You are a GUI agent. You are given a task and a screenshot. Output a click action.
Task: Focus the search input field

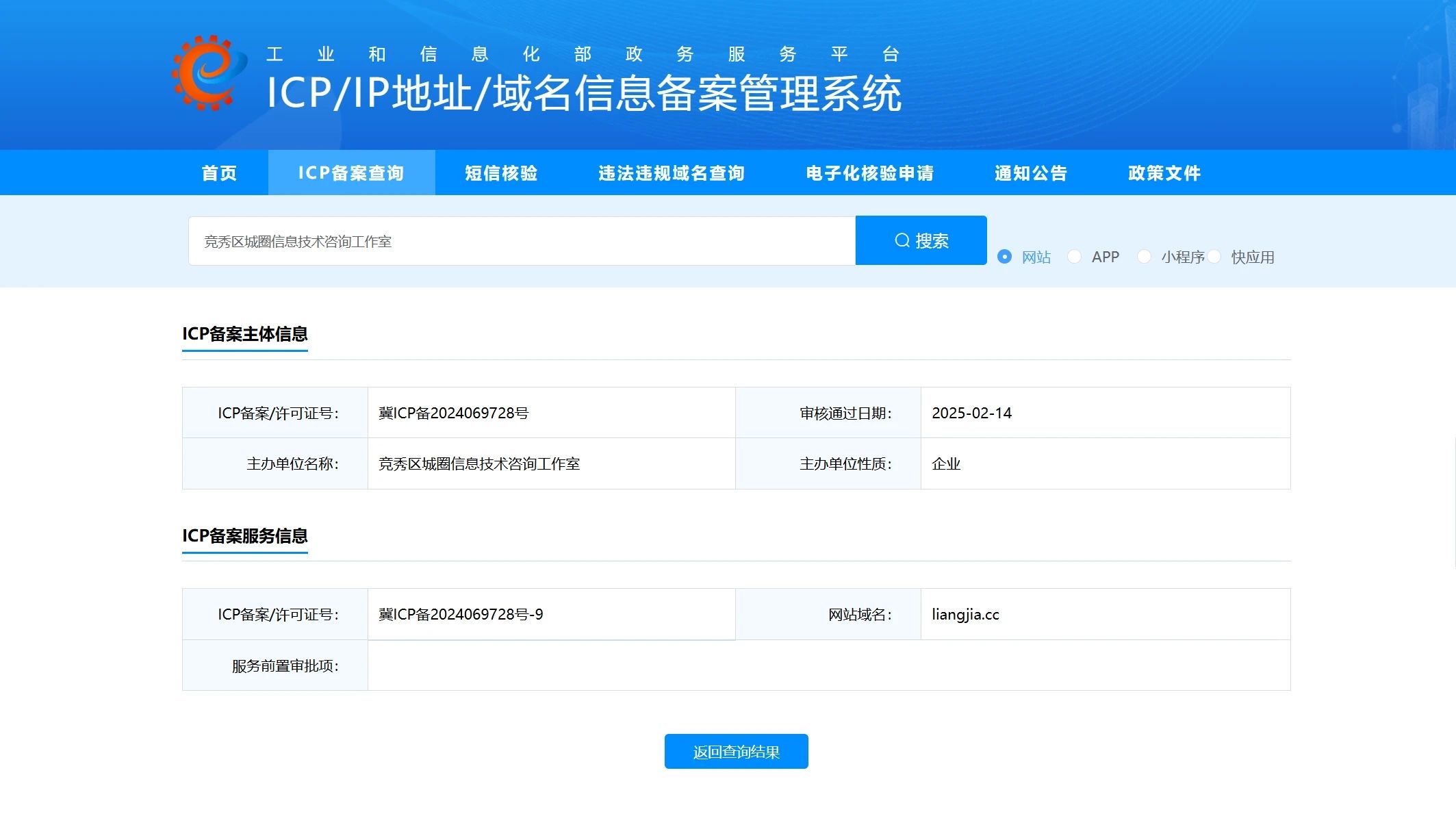pos(522,241)
